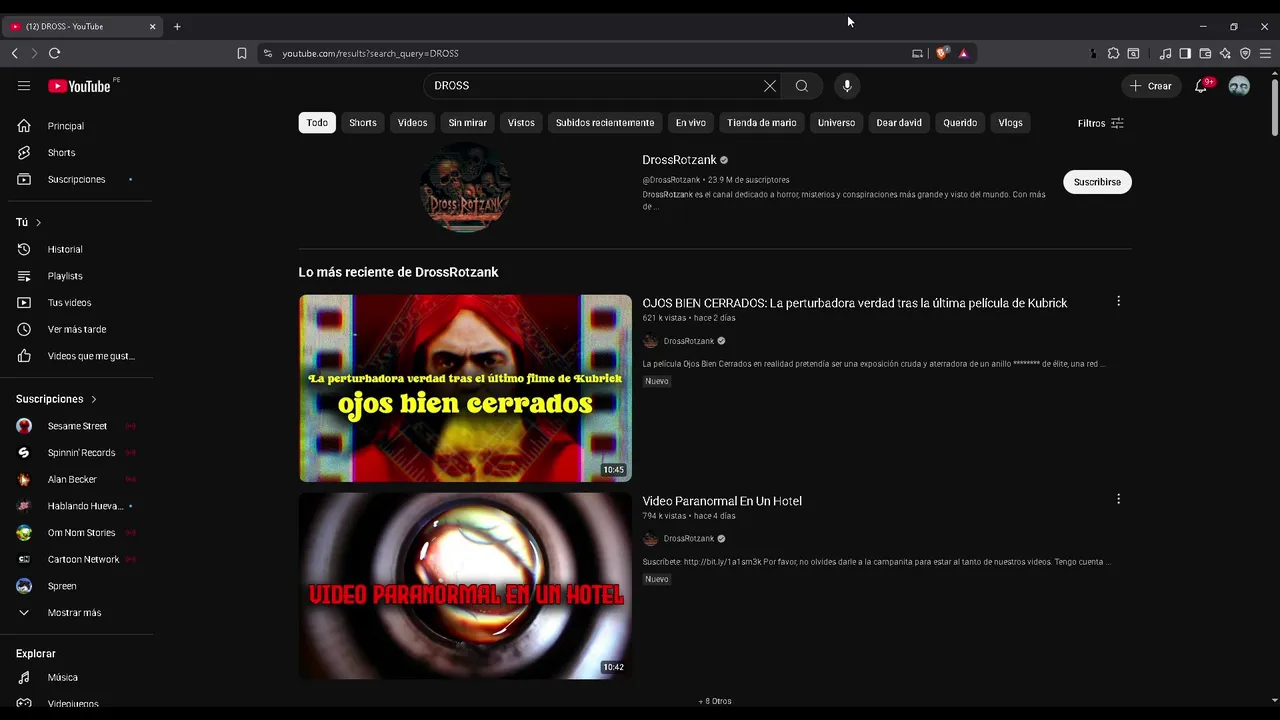Select the Dear david chip
The height and width of the screenshot is (720, 1280).
point(899,123)
